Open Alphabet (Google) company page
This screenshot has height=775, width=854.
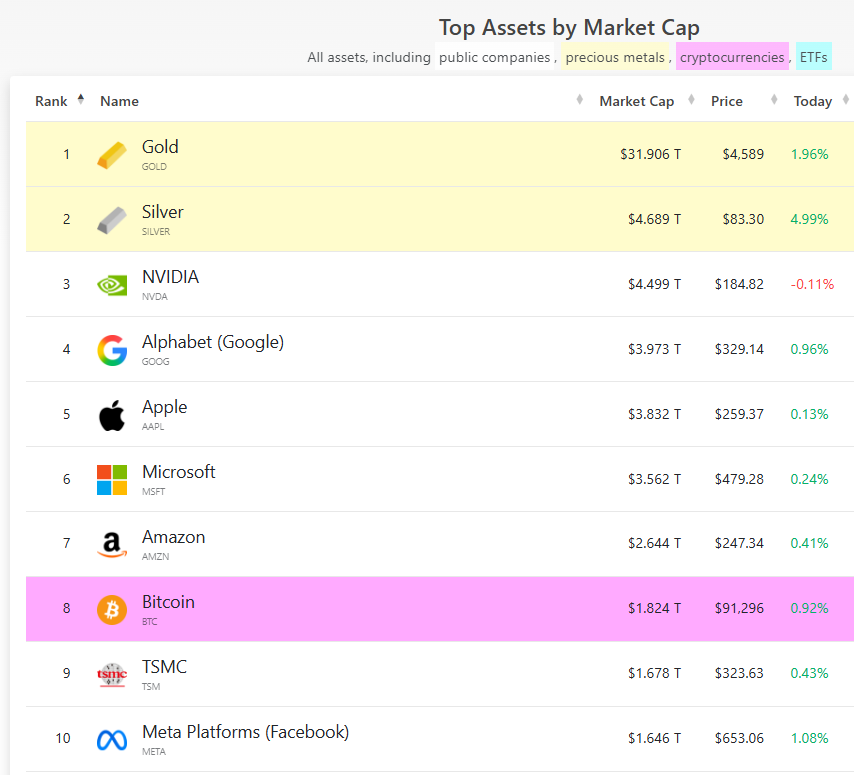tap(213, 342)
